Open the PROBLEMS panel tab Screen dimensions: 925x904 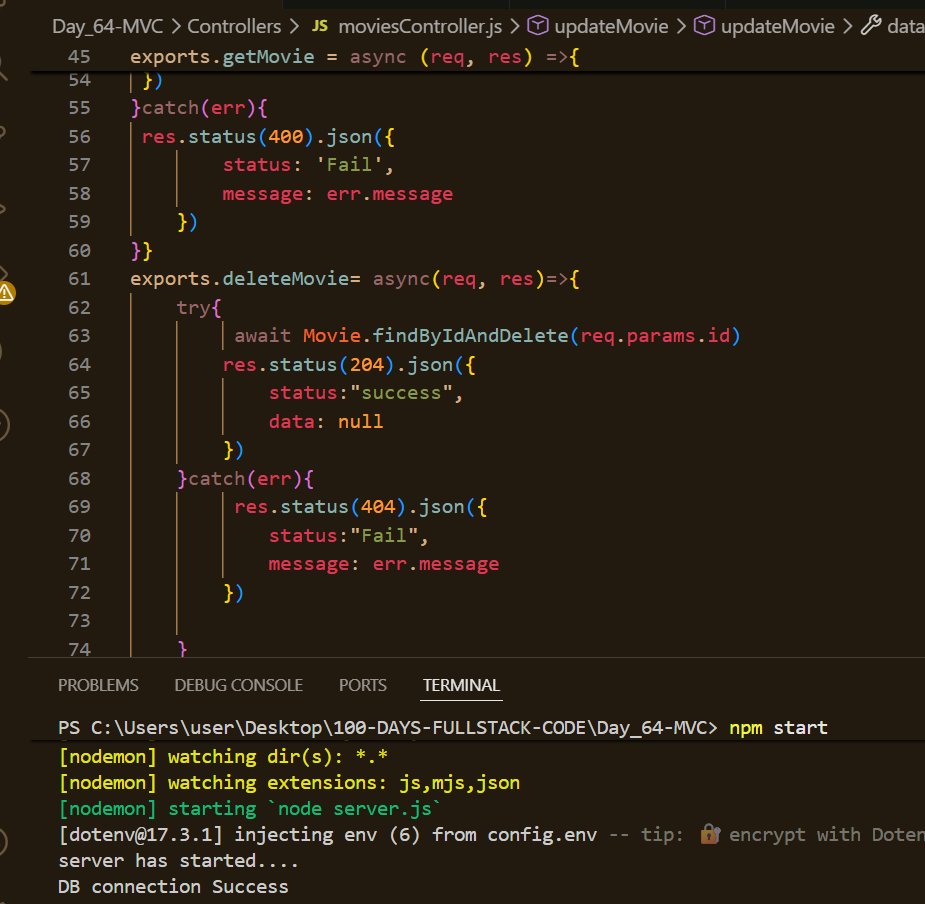(98, 685)
